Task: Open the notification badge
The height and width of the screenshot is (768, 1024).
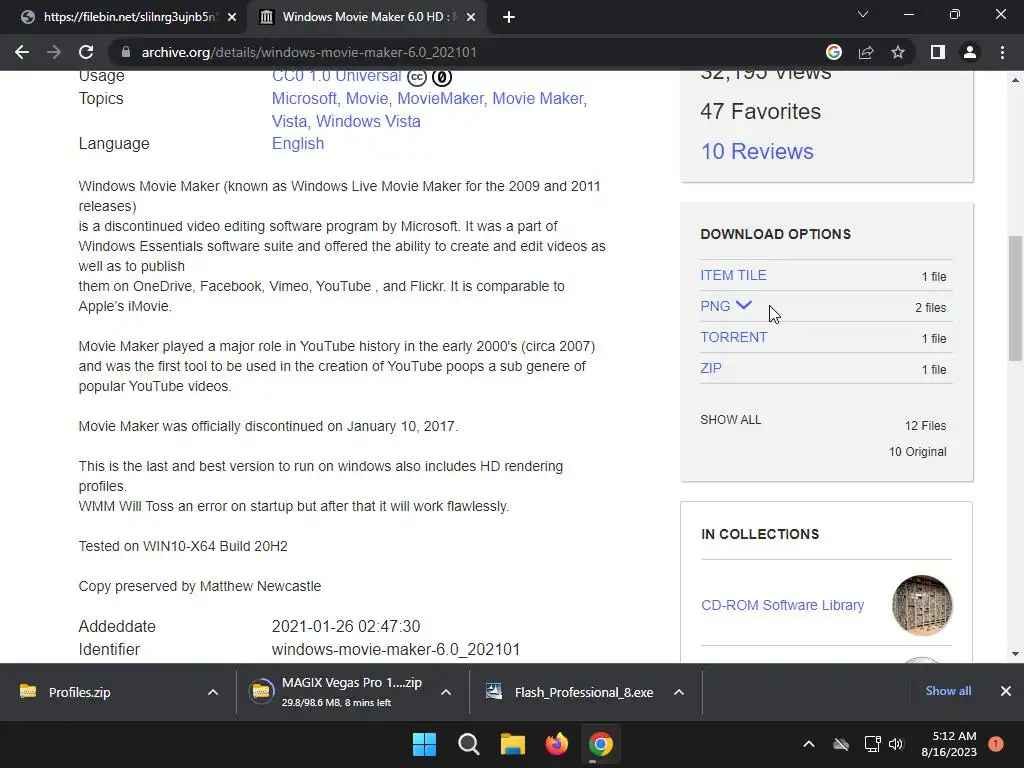Action: tap(996, 744)
